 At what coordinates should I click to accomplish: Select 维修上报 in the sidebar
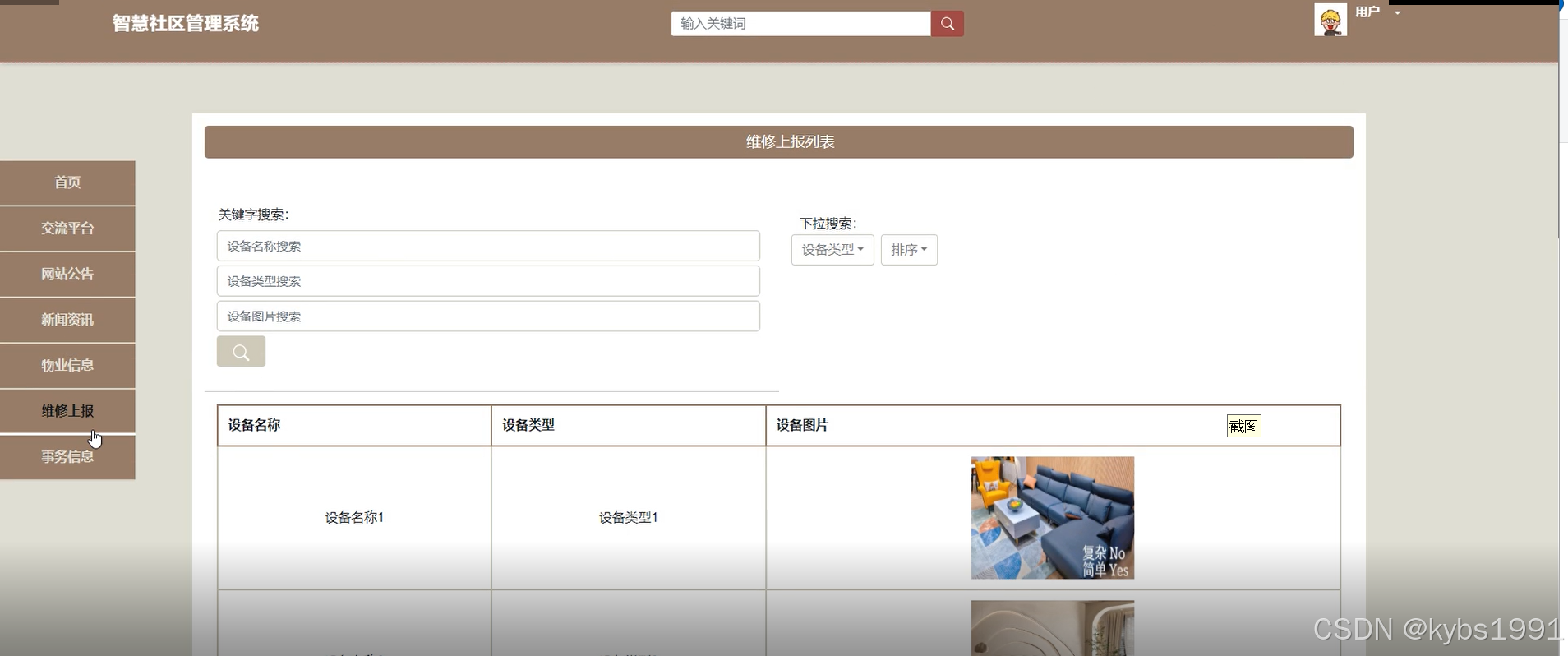(x=67, y=411)
